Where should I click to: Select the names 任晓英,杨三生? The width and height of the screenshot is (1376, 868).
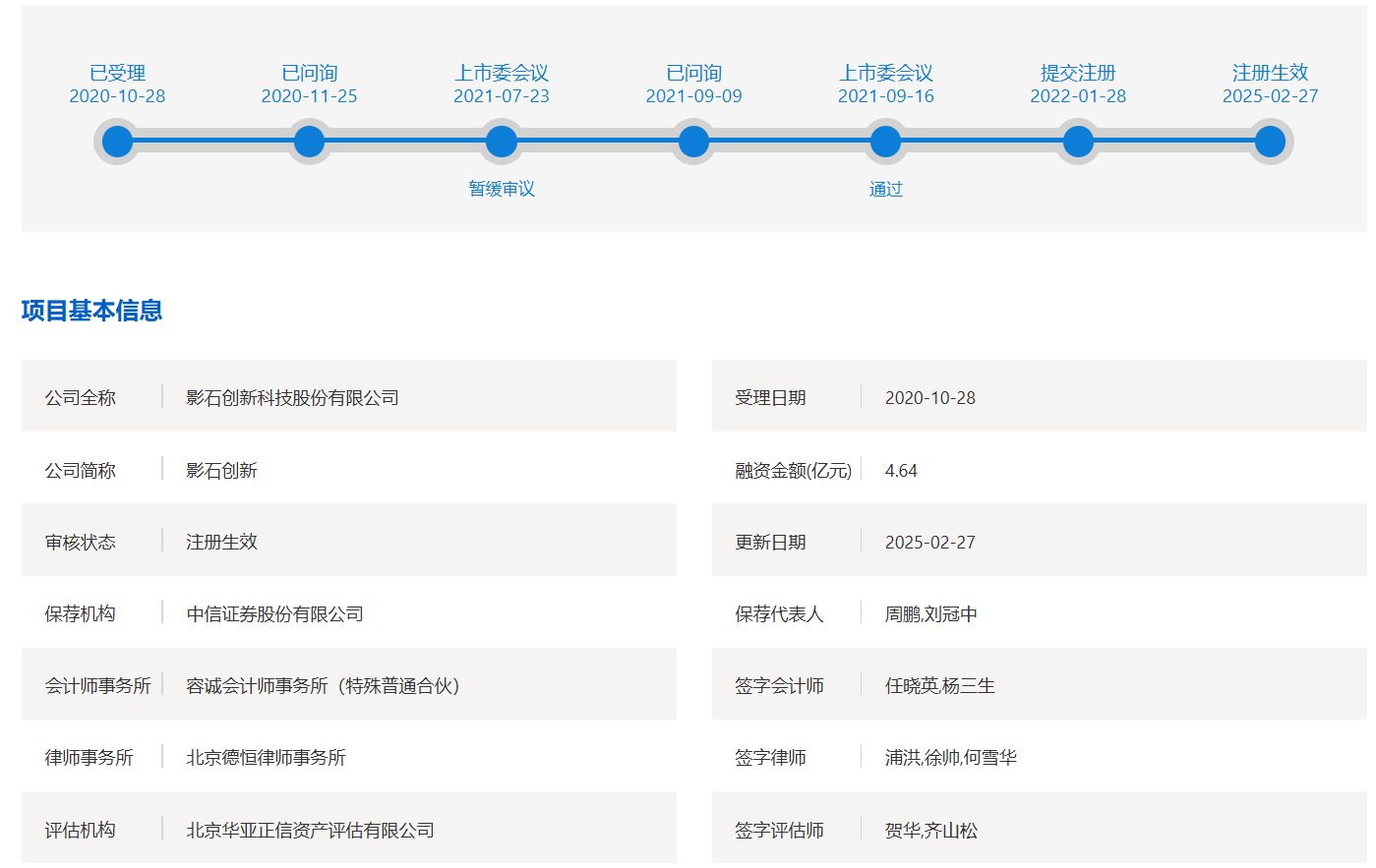click(x=940, y=686)
